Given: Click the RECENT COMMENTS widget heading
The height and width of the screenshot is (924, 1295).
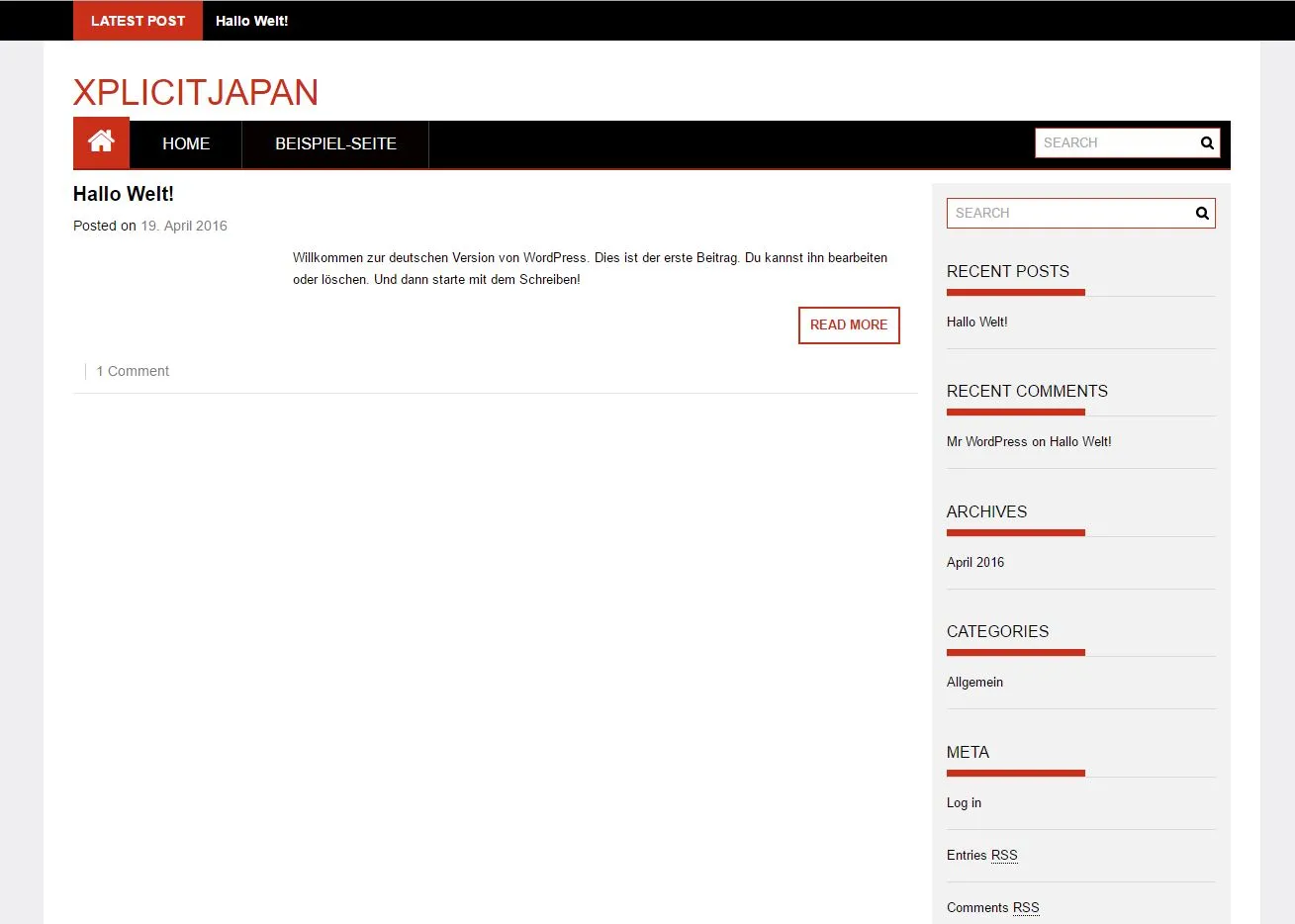Looking at the screenshot, I should tap(1027, 391).
